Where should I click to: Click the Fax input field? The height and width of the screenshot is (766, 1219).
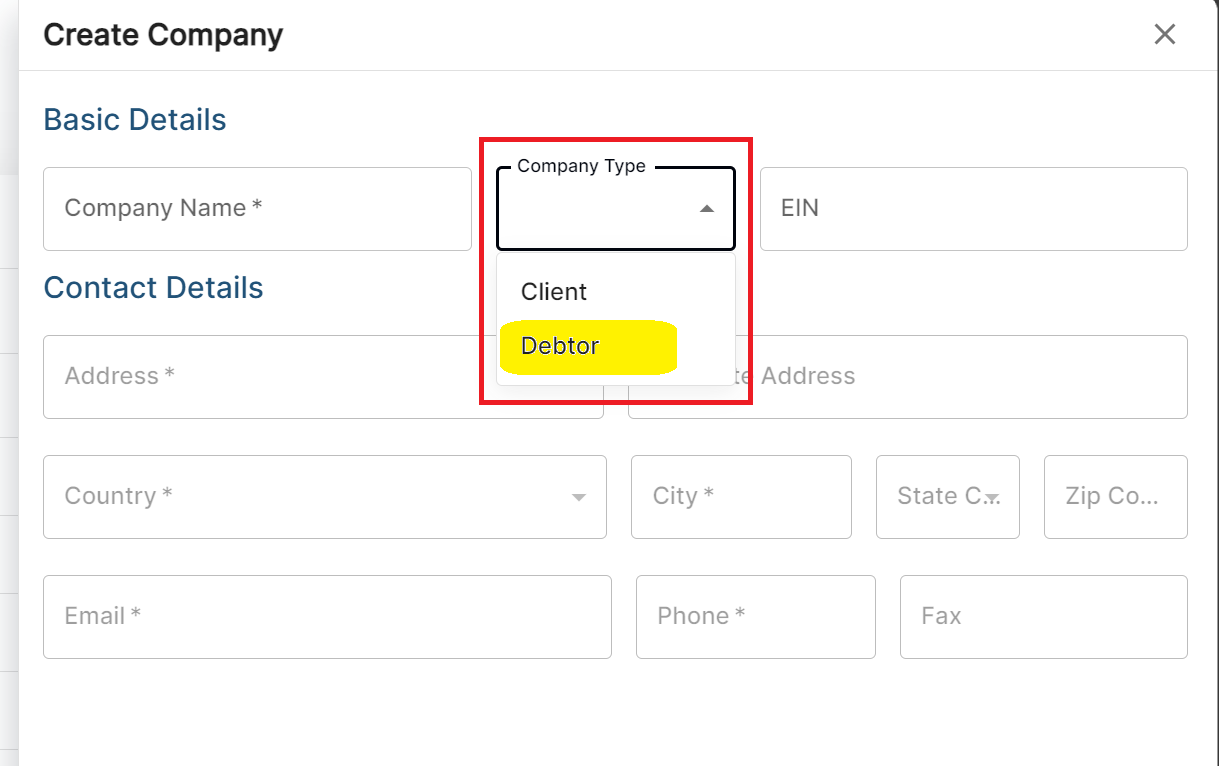pos(1043,617)
